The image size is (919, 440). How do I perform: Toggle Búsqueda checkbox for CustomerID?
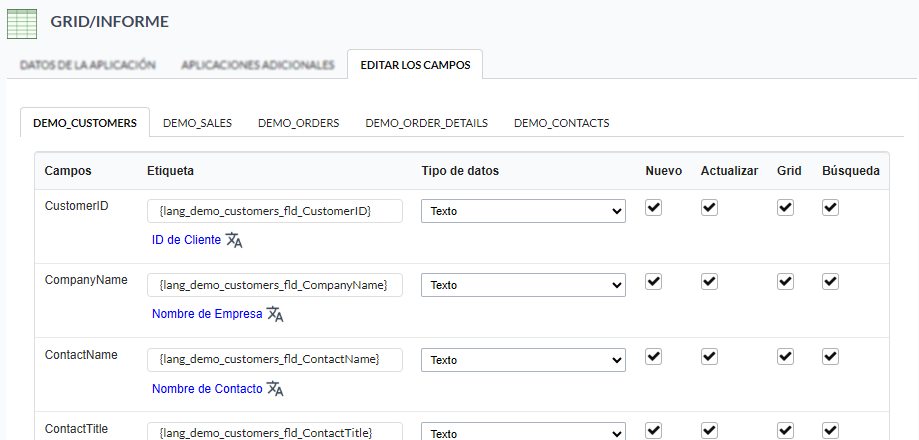(x=830, y=207)
